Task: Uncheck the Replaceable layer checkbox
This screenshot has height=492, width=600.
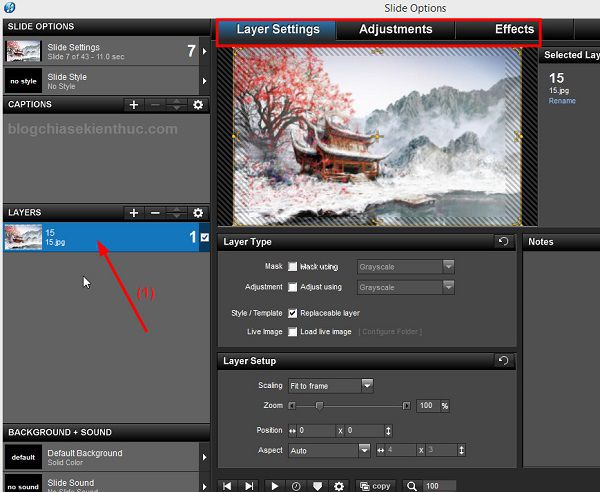Action: click(x=292, y=313)
